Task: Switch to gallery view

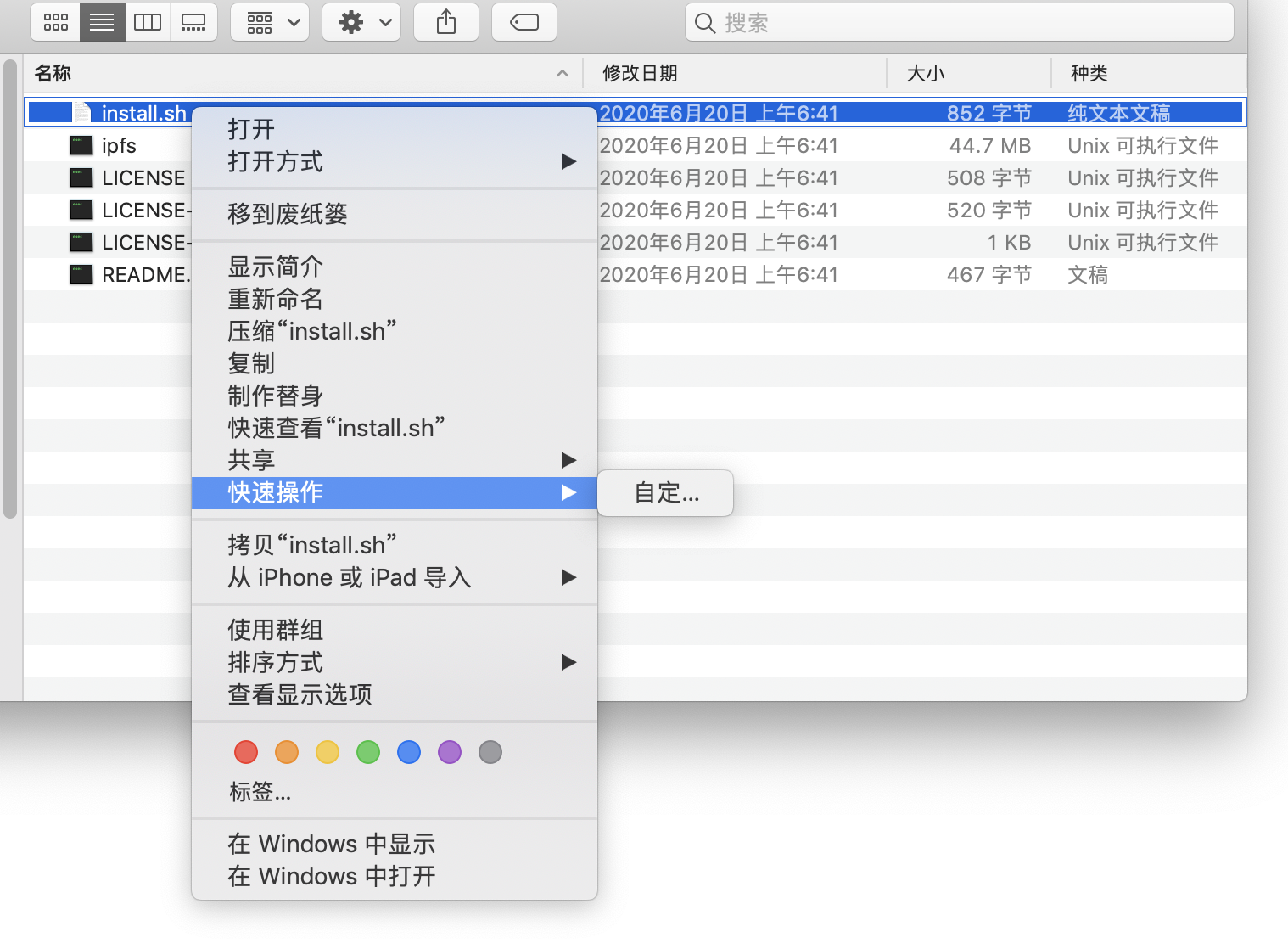Action: pyautogui.click(x=193, y=22)
